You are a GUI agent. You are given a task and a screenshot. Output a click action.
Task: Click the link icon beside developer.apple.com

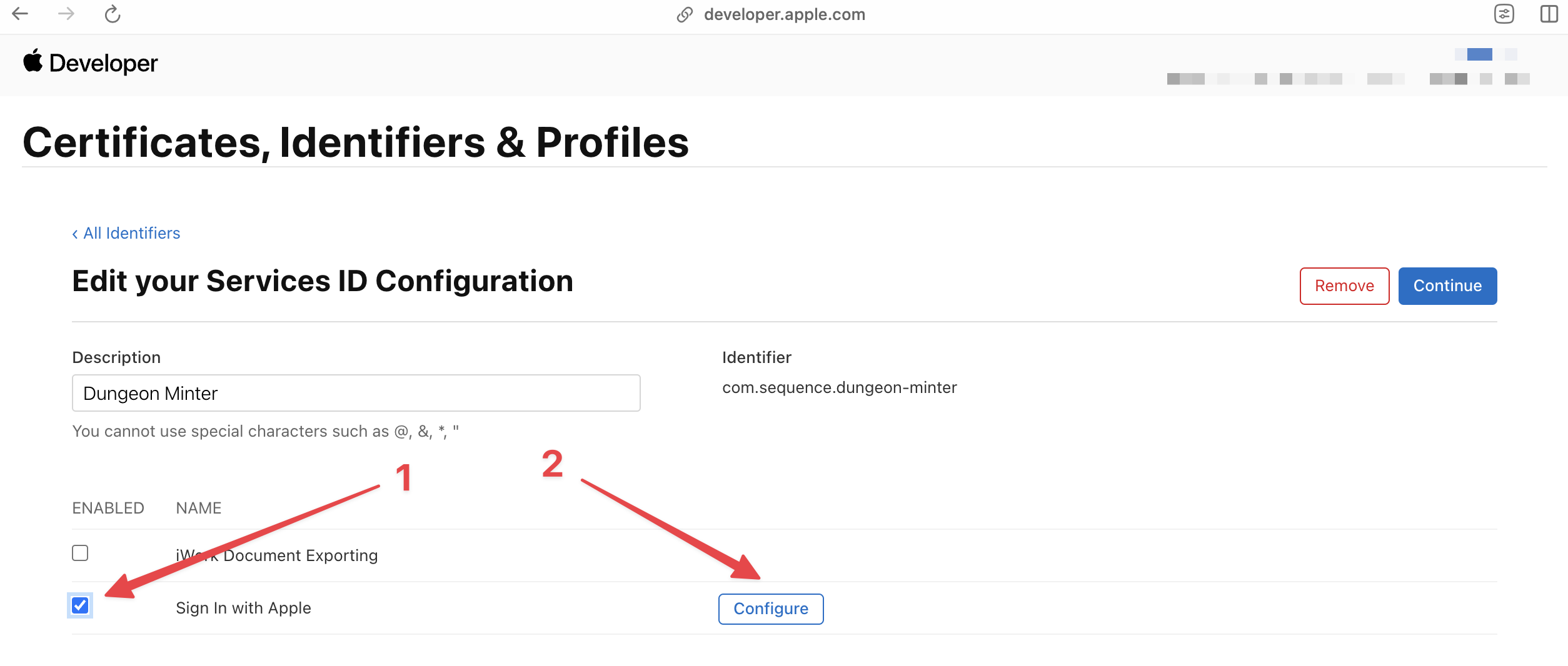685,14
